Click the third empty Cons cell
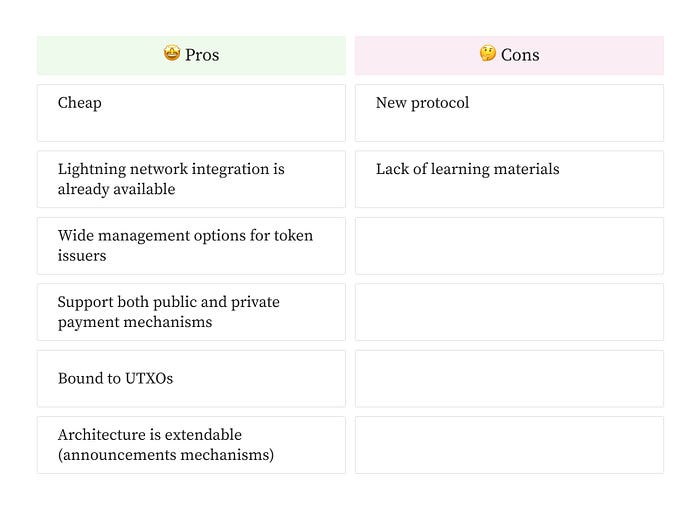 [509, 245]
